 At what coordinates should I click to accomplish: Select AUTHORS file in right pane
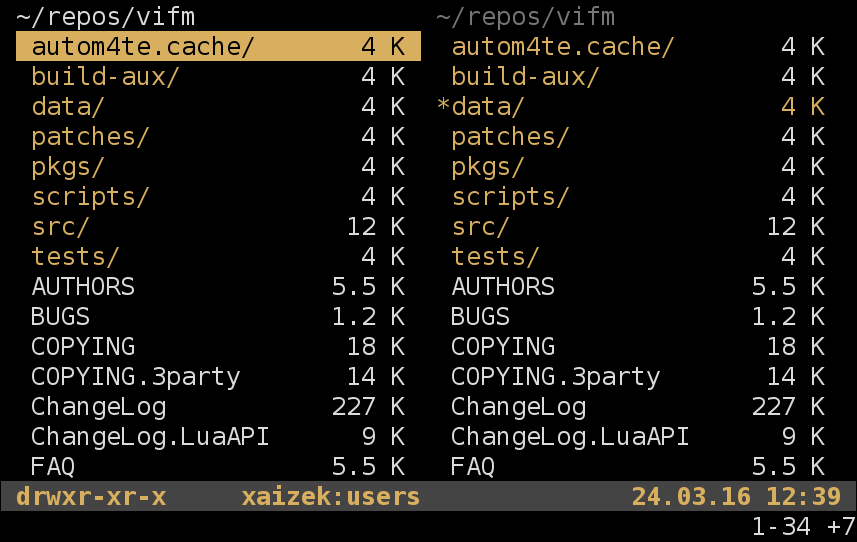(x=638, y=286)
